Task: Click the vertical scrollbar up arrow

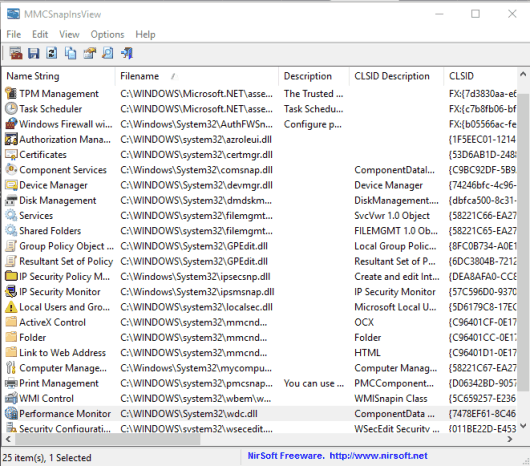Action: pos(523,74)
